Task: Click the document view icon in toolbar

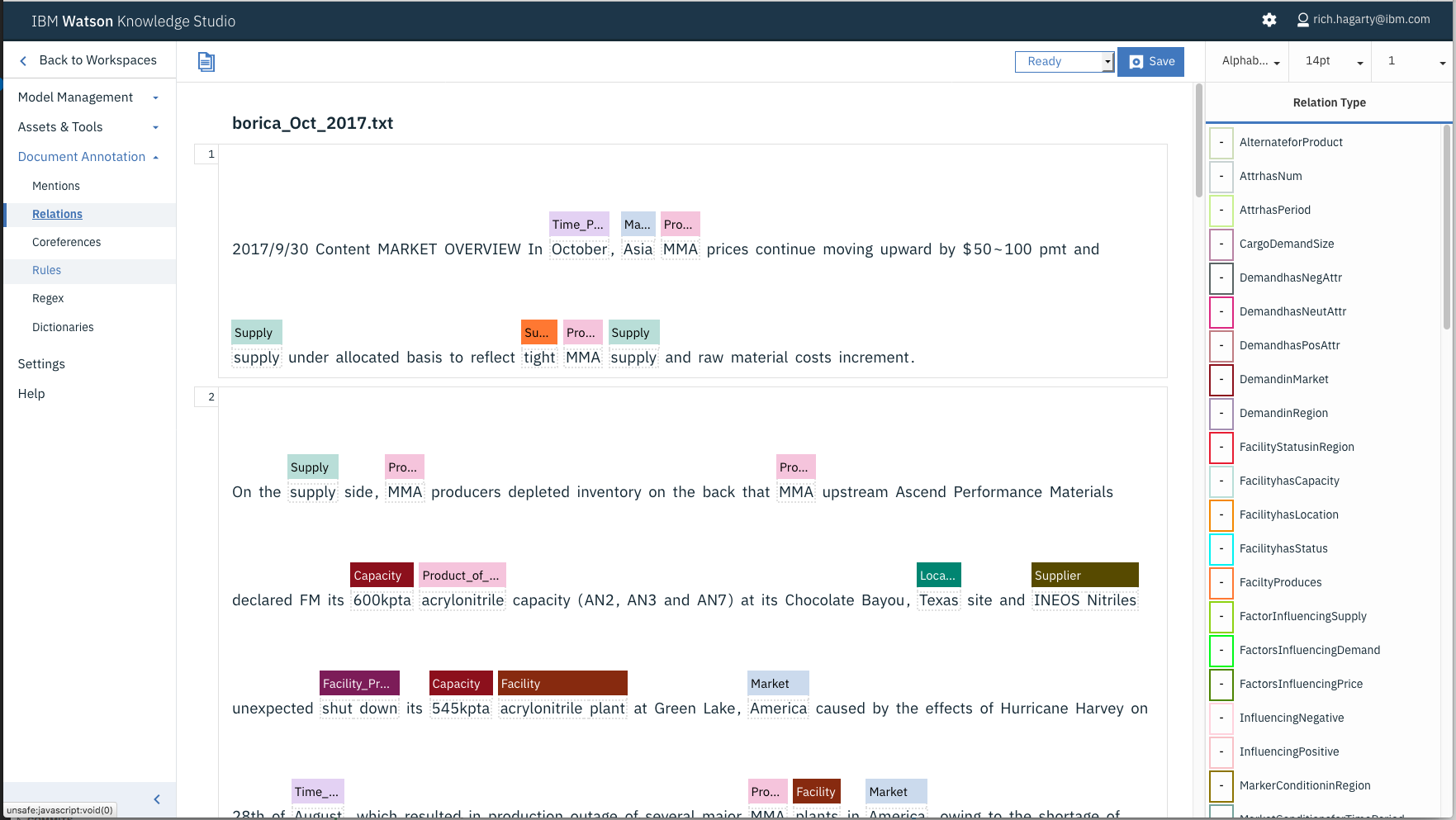Action: tap(206, 62)
